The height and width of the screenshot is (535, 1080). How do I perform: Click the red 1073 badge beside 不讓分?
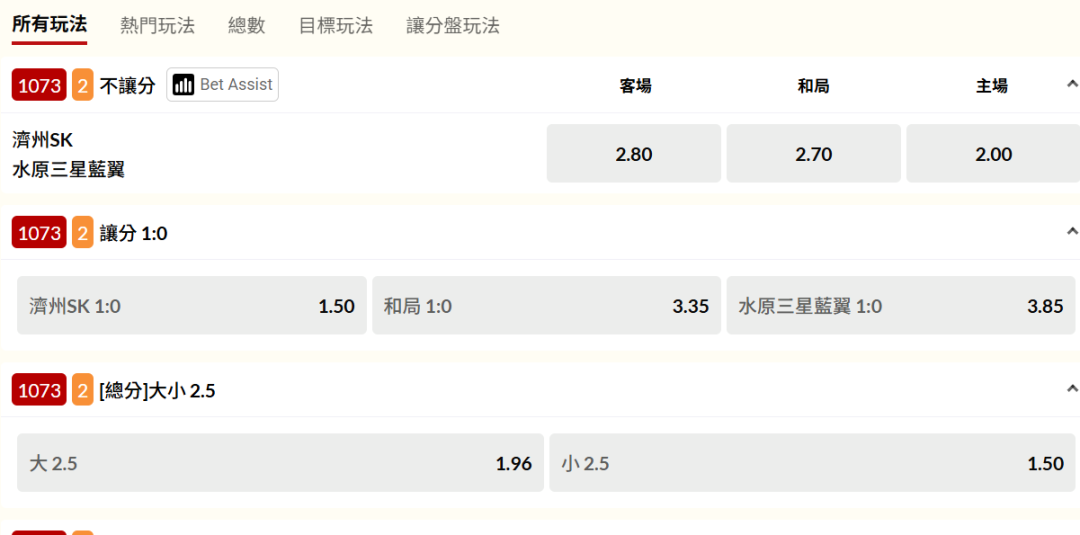[40, 86]
